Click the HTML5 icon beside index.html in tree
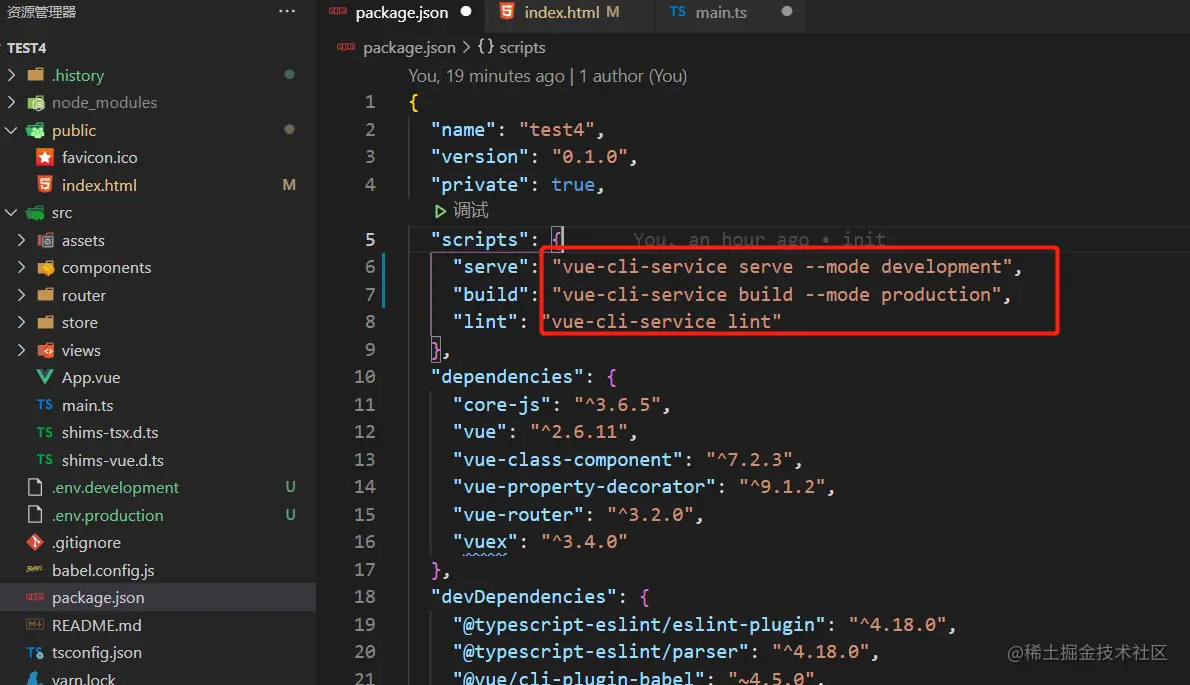 (45, 184)
